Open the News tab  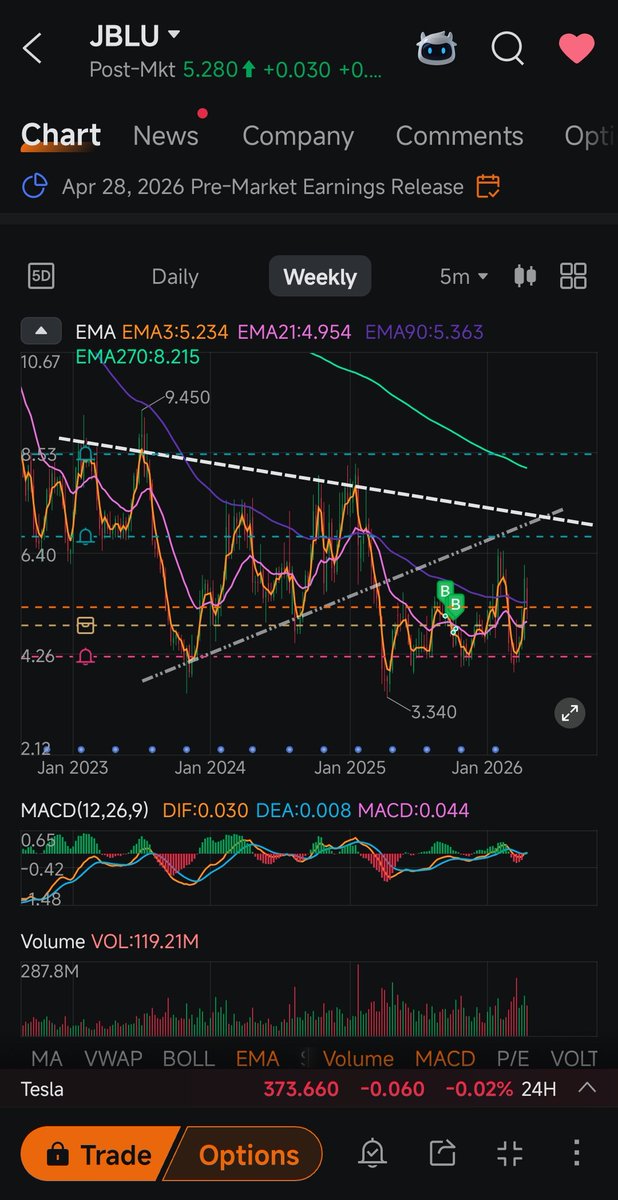click(166, 136)
